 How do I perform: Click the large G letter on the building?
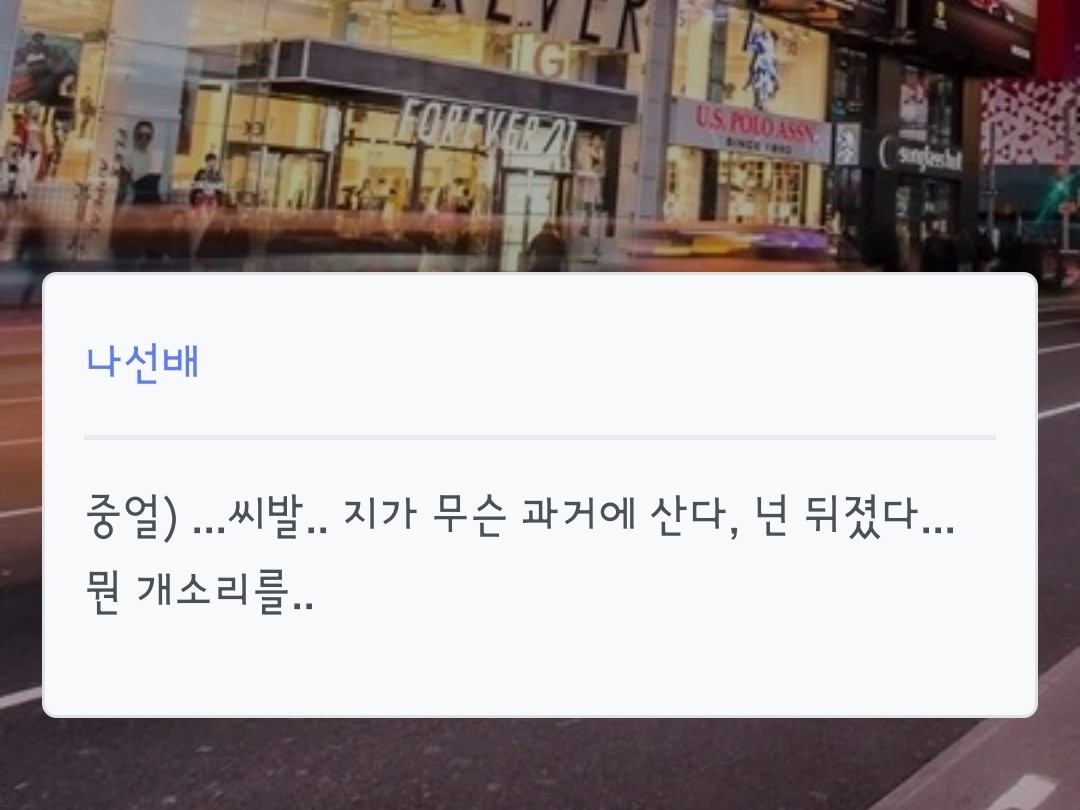[x=552, y=61]
